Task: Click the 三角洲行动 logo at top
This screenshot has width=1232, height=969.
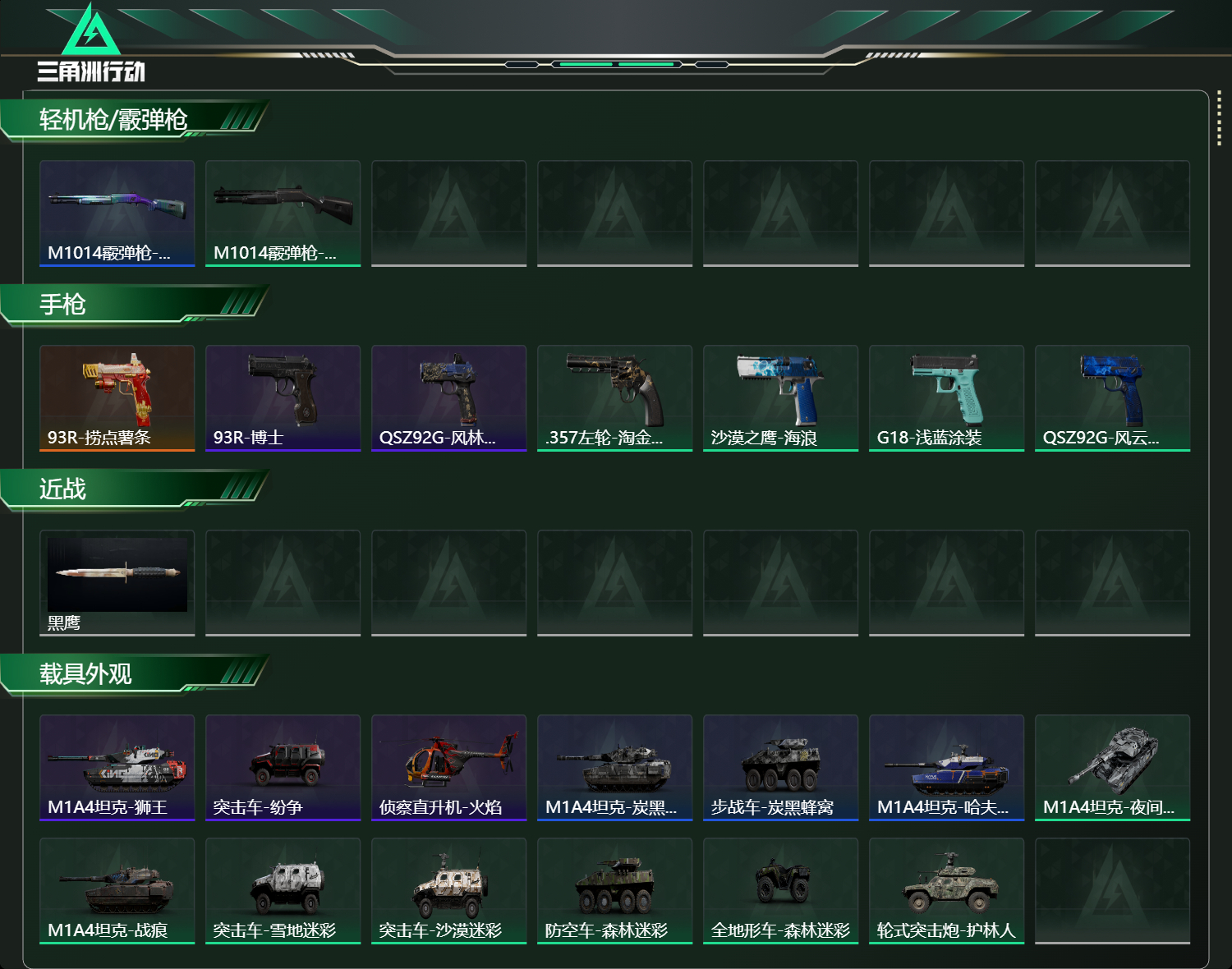Action: tap(91, 43)
